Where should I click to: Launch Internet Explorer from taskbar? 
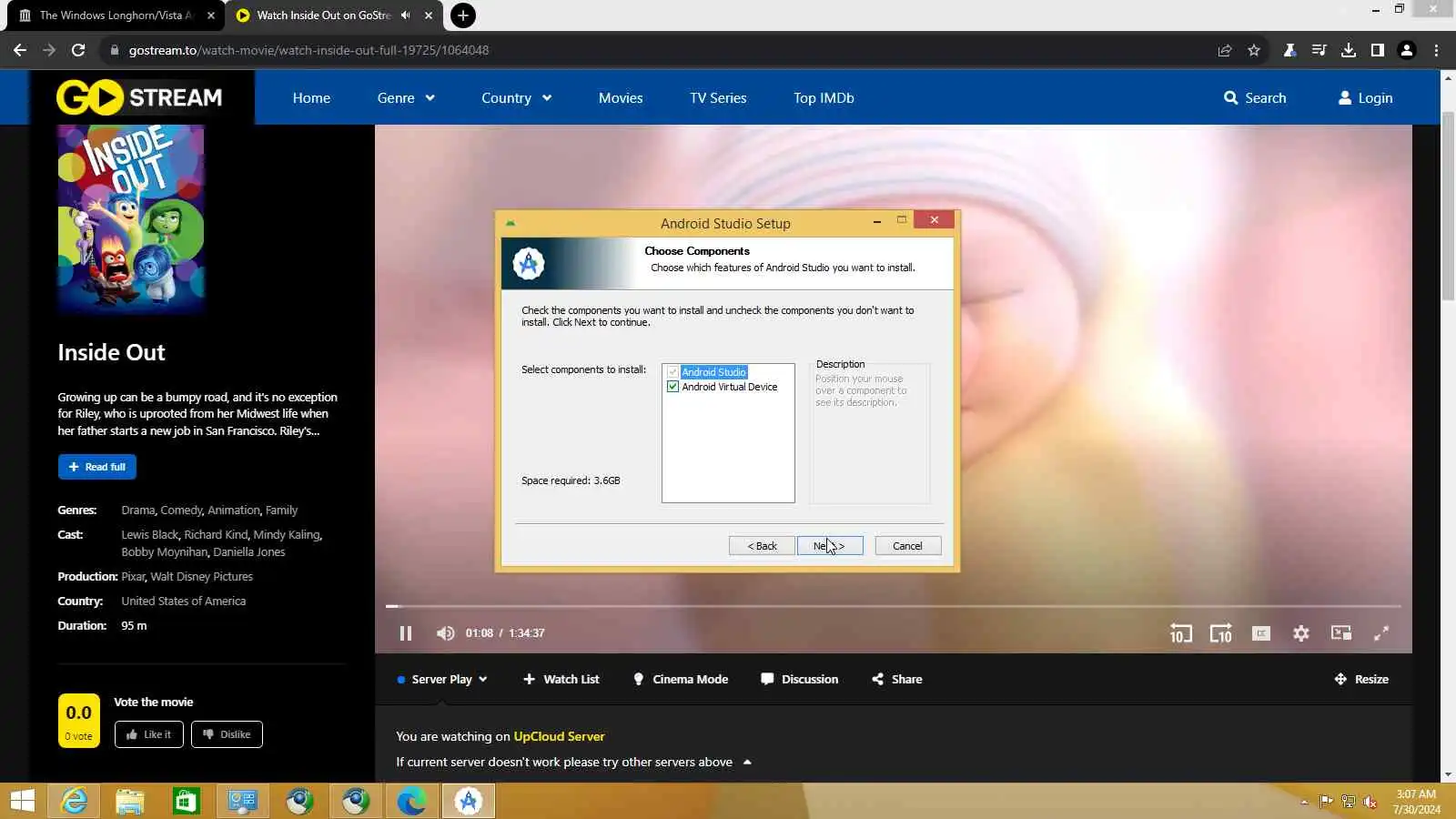coord(74,801)
